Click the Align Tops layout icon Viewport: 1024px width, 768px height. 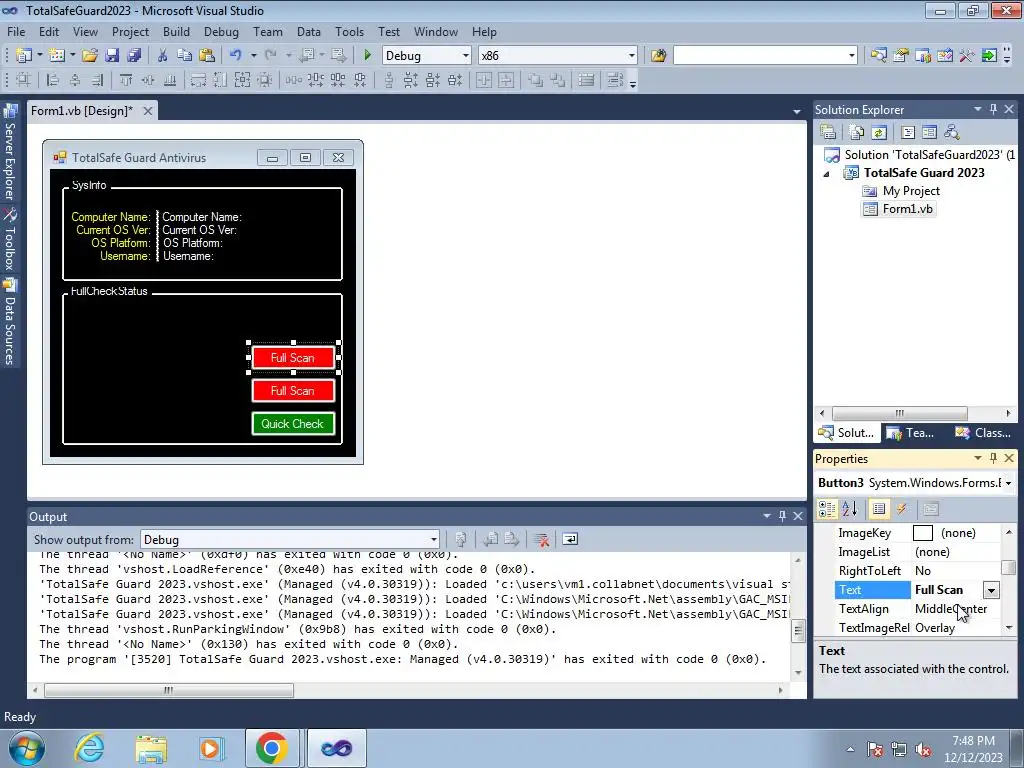[x=126, y=80]
